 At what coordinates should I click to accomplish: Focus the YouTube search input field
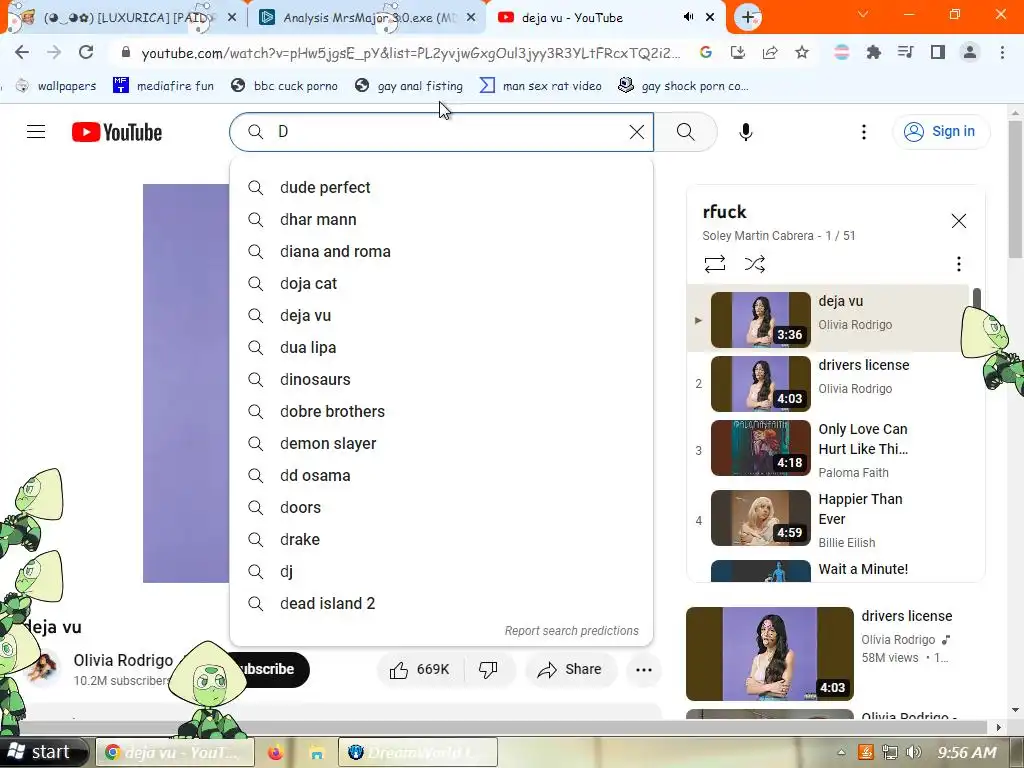click(441, 132)
